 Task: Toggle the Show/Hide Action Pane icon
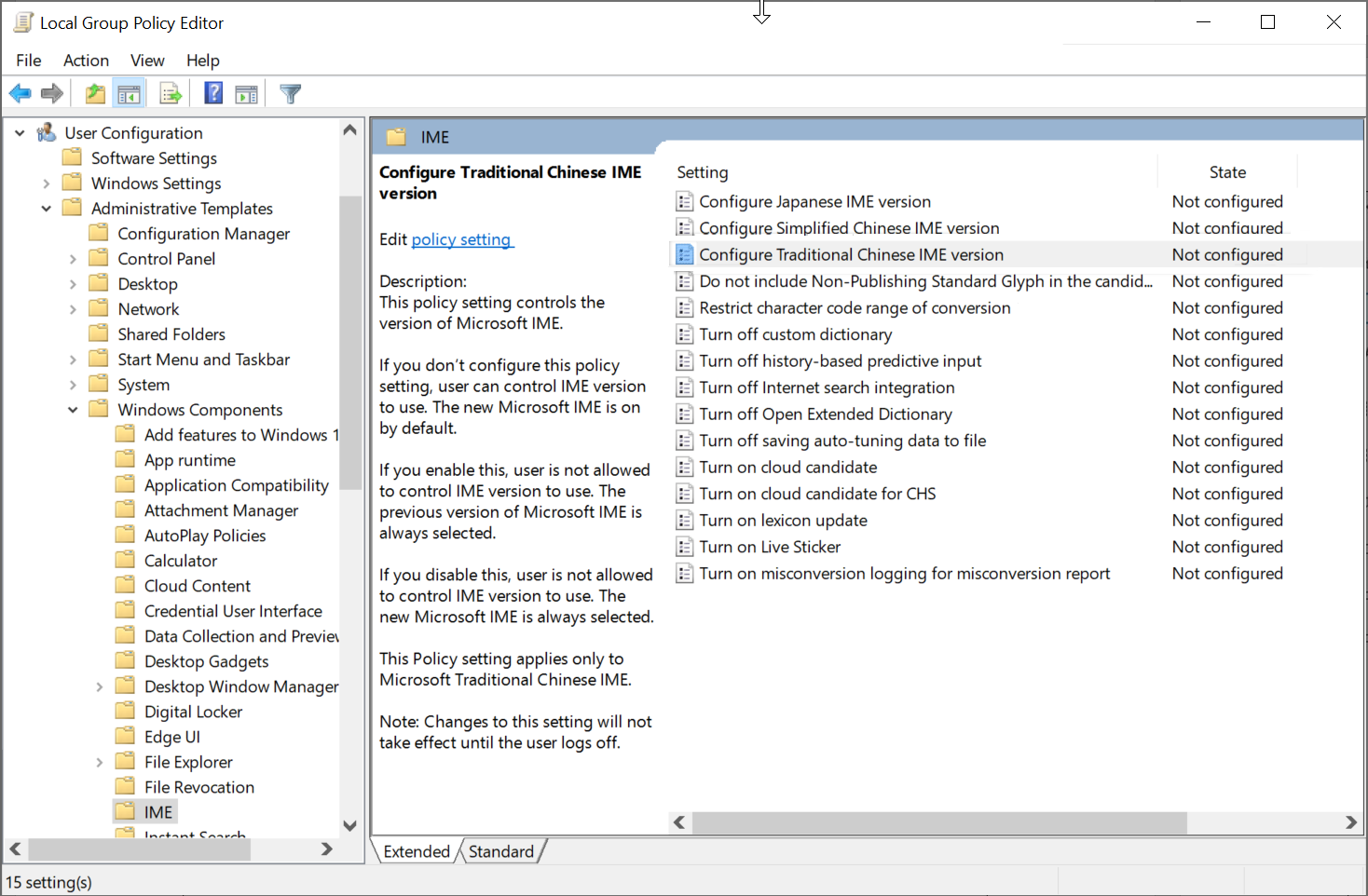[246, 93]
